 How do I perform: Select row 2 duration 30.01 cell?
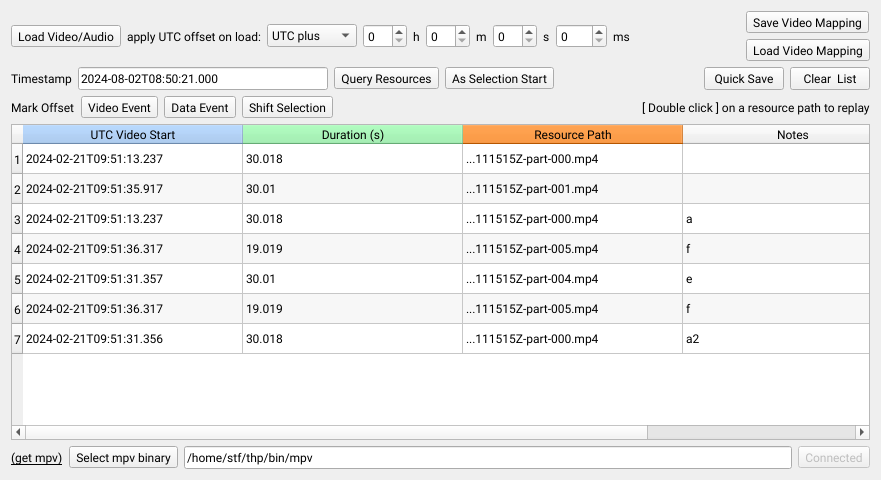352,189
